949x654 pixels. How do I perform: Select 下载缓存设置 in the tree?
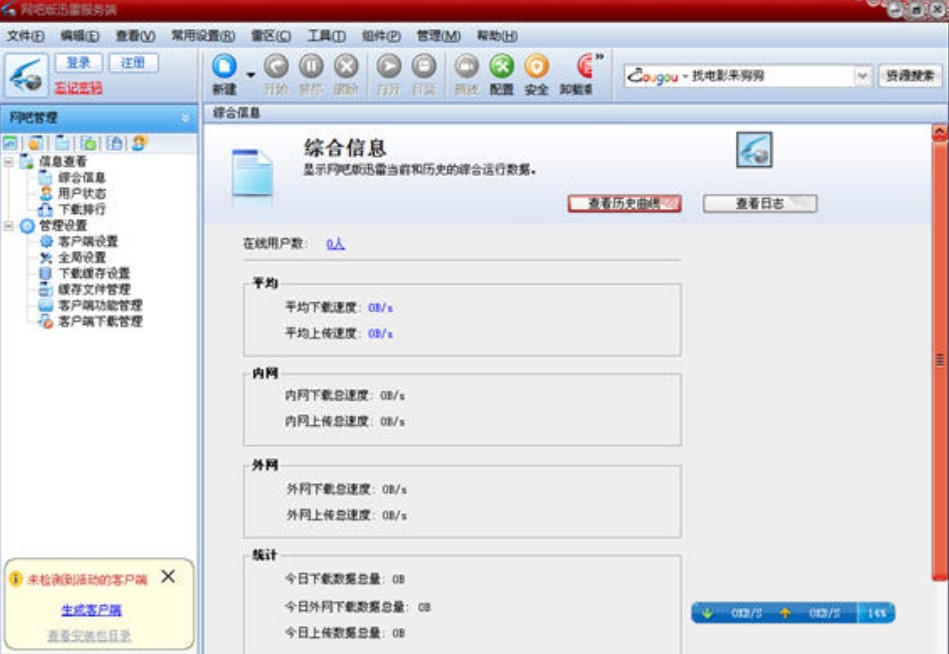[x=93, y=273]
